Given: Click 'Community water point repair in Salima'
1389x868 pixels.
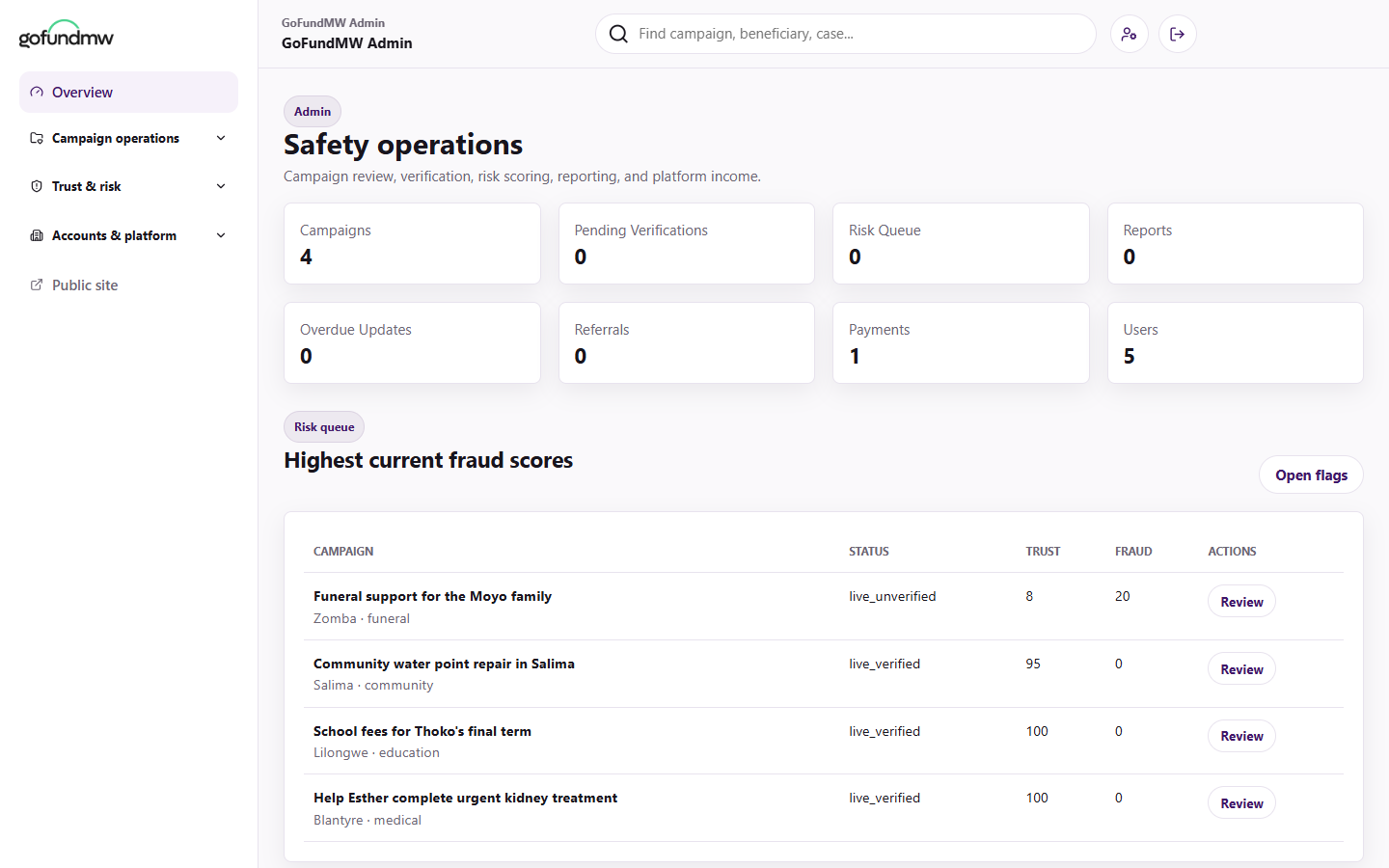Looking at the screenshot, I should click(x=444, y=664).
